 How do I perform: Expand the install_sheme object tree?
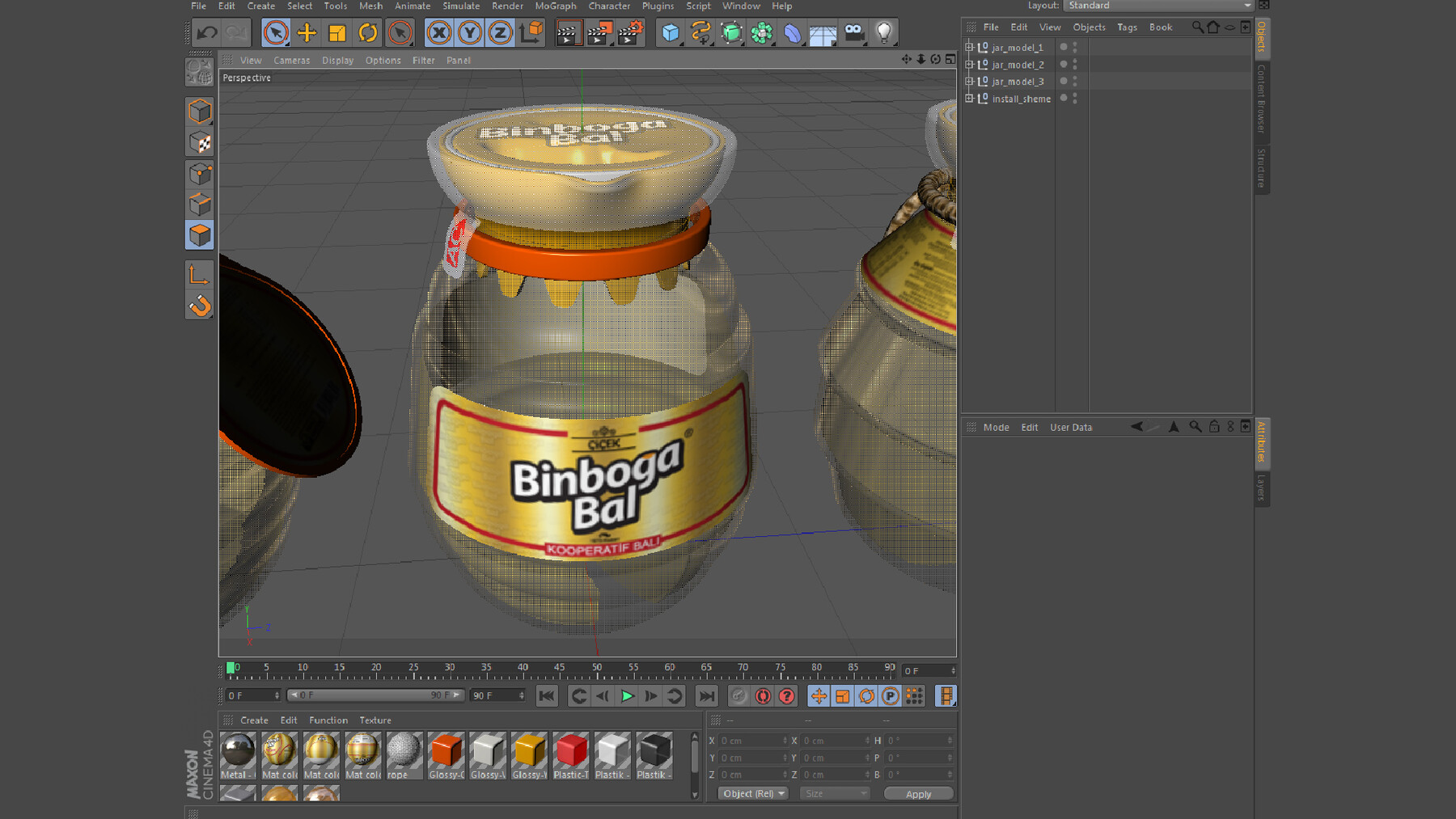pos(969,98)
